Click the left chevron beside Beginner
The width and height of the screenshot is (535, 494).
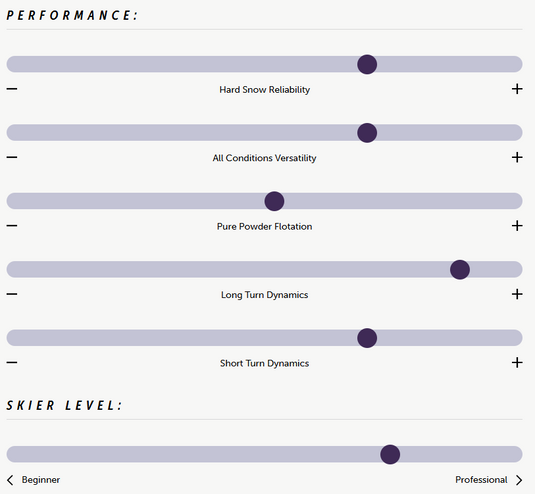tap(10, 480)
